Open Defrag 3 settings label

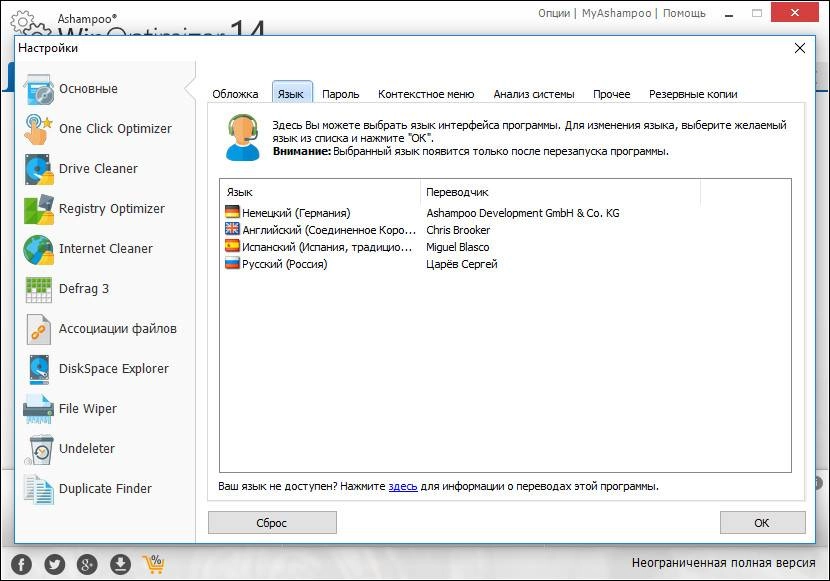[84, 289]
